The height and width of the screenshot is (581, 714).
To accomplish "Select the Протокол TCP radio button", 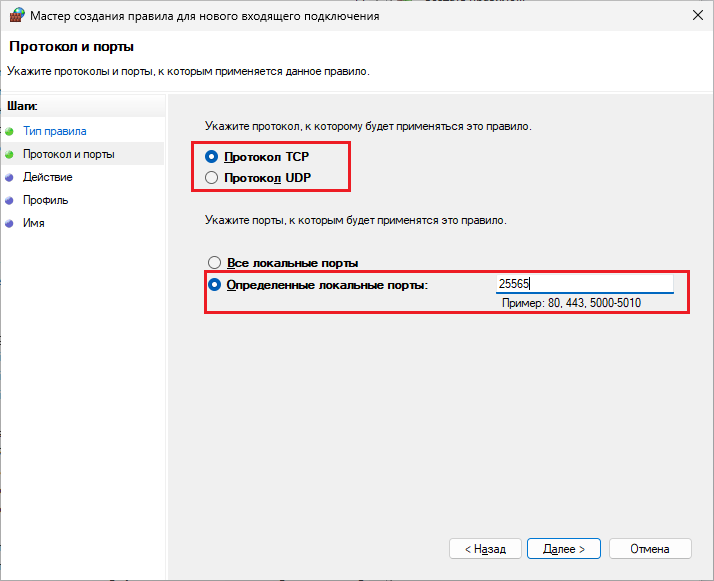I will pos(211,157).
